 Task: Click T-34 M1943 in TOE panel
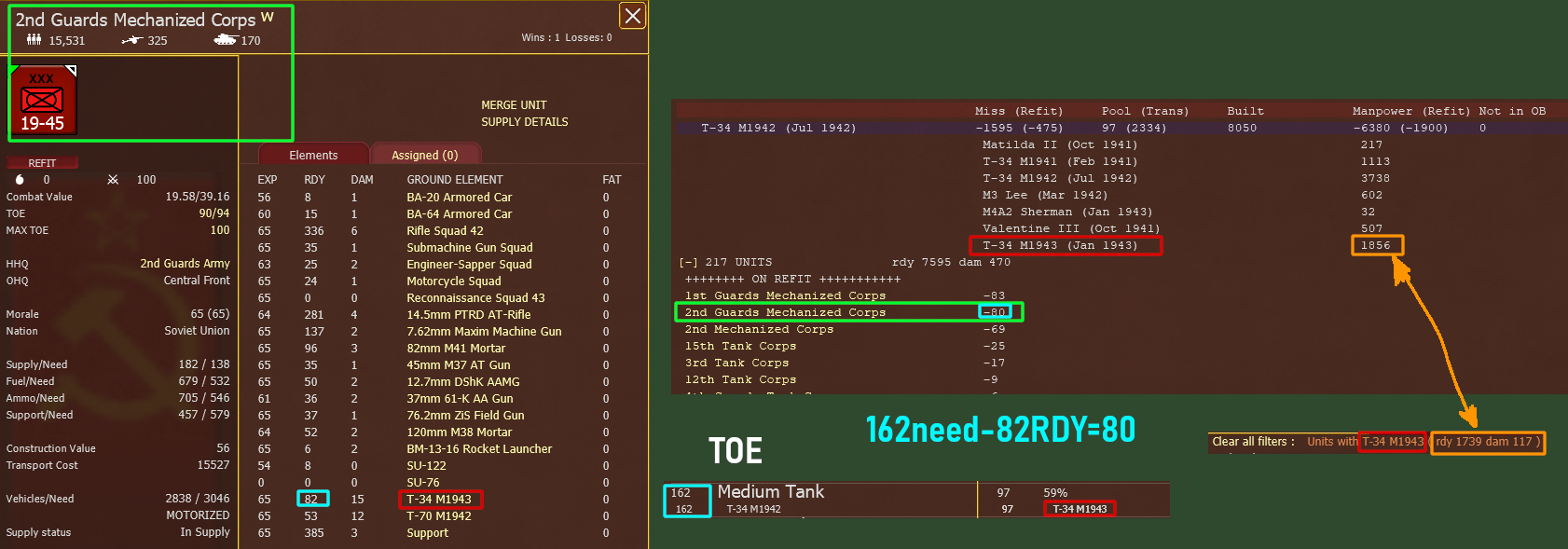coord(1080,509)
